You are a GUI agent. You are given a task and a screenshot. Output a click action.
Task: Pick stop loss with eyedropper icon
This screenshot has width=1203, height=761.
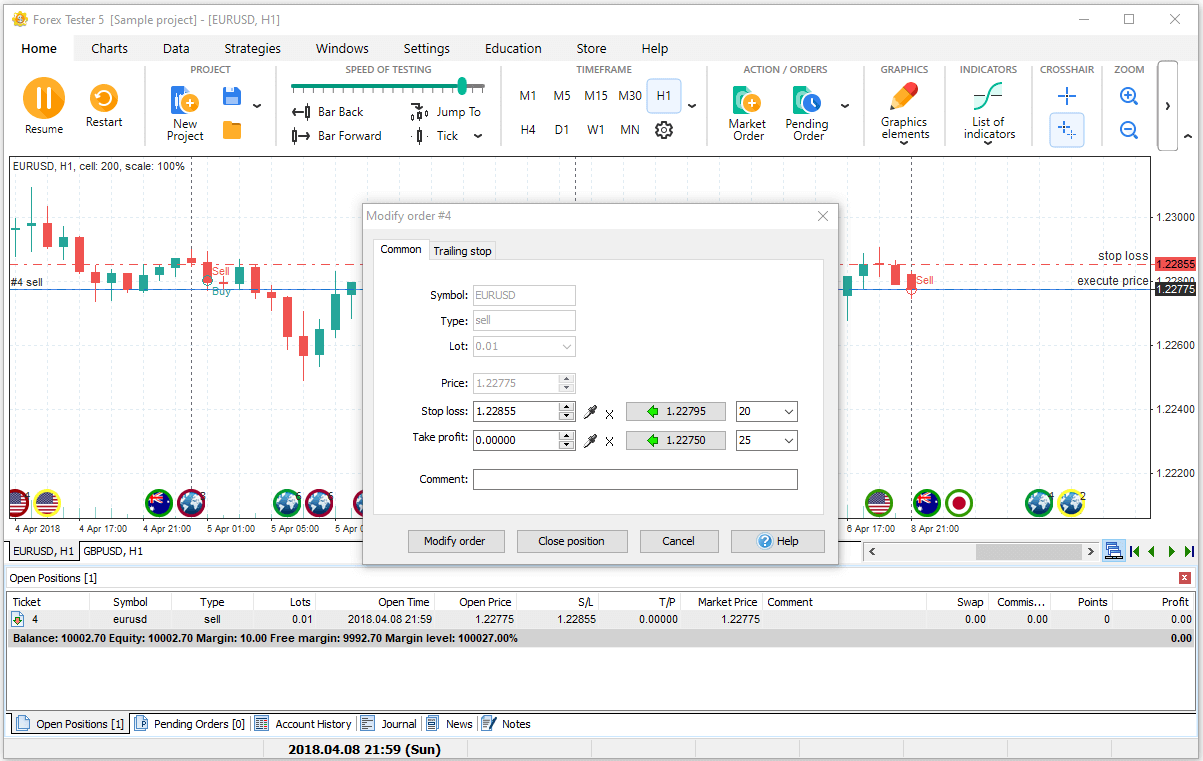[x=590, y=412]
